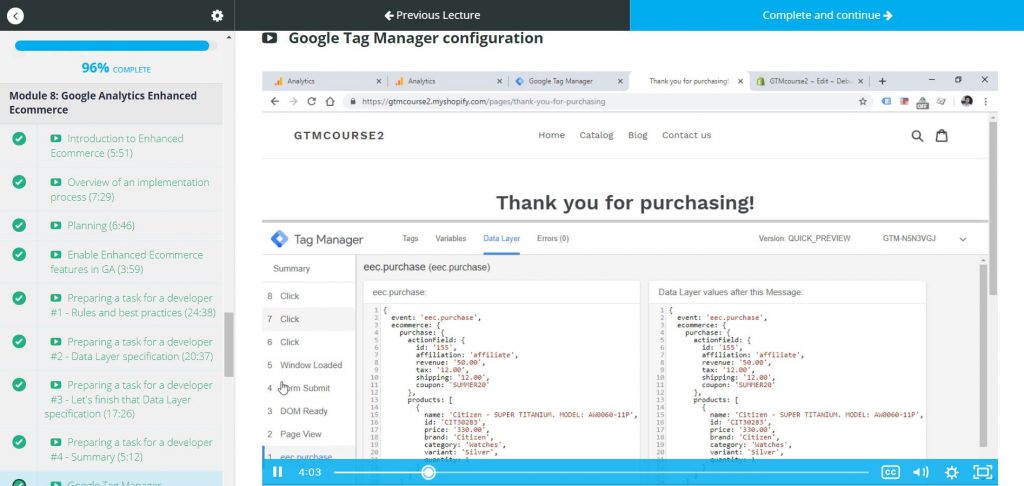Open course settings gear icon
The width and height of the screenshot is (1024, 486).
tap(217, 16)
